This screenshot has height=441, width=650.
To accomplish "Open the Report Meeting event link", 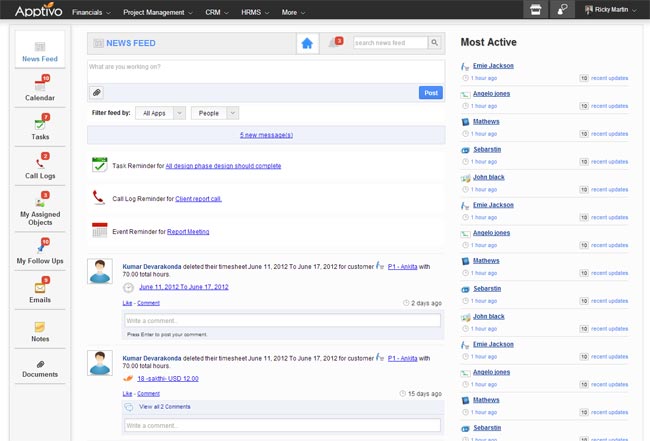I will pos(188,231).
